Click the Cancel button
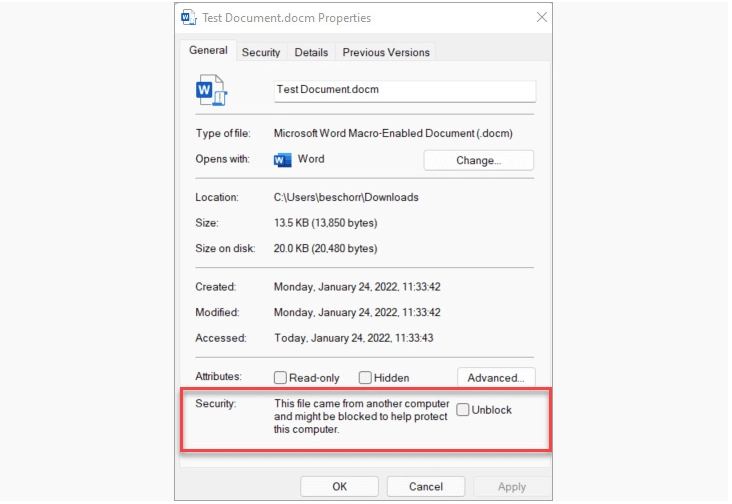 click(426, 487)
